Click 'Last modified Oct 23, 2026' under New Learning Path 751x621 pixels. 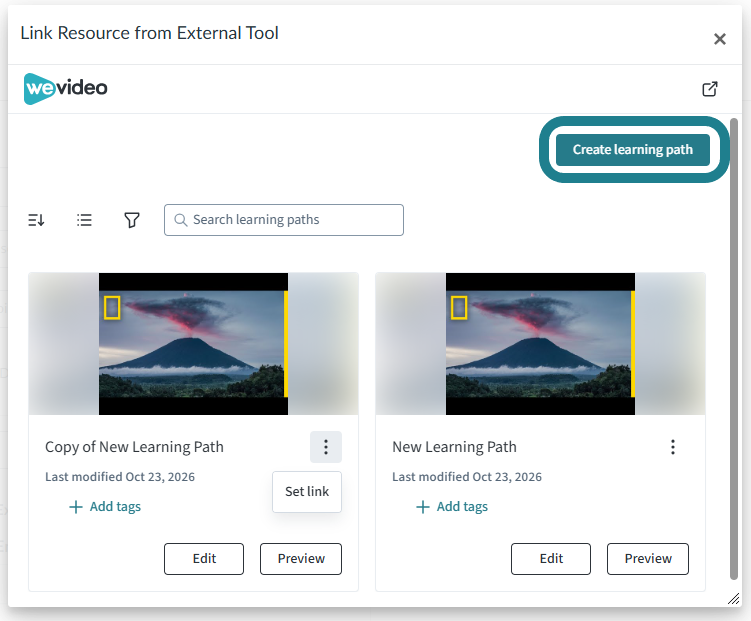(467, 477)
